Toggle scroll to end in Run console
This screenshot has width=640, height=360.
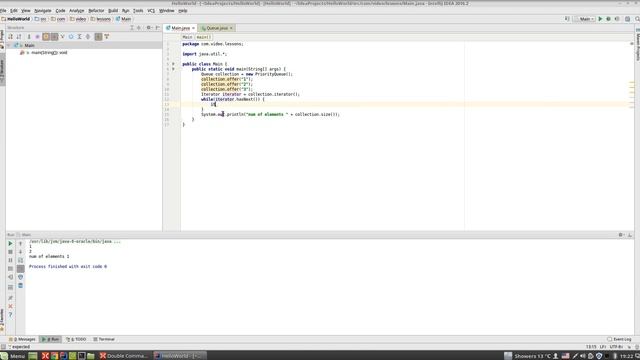[x=20, y=269]
